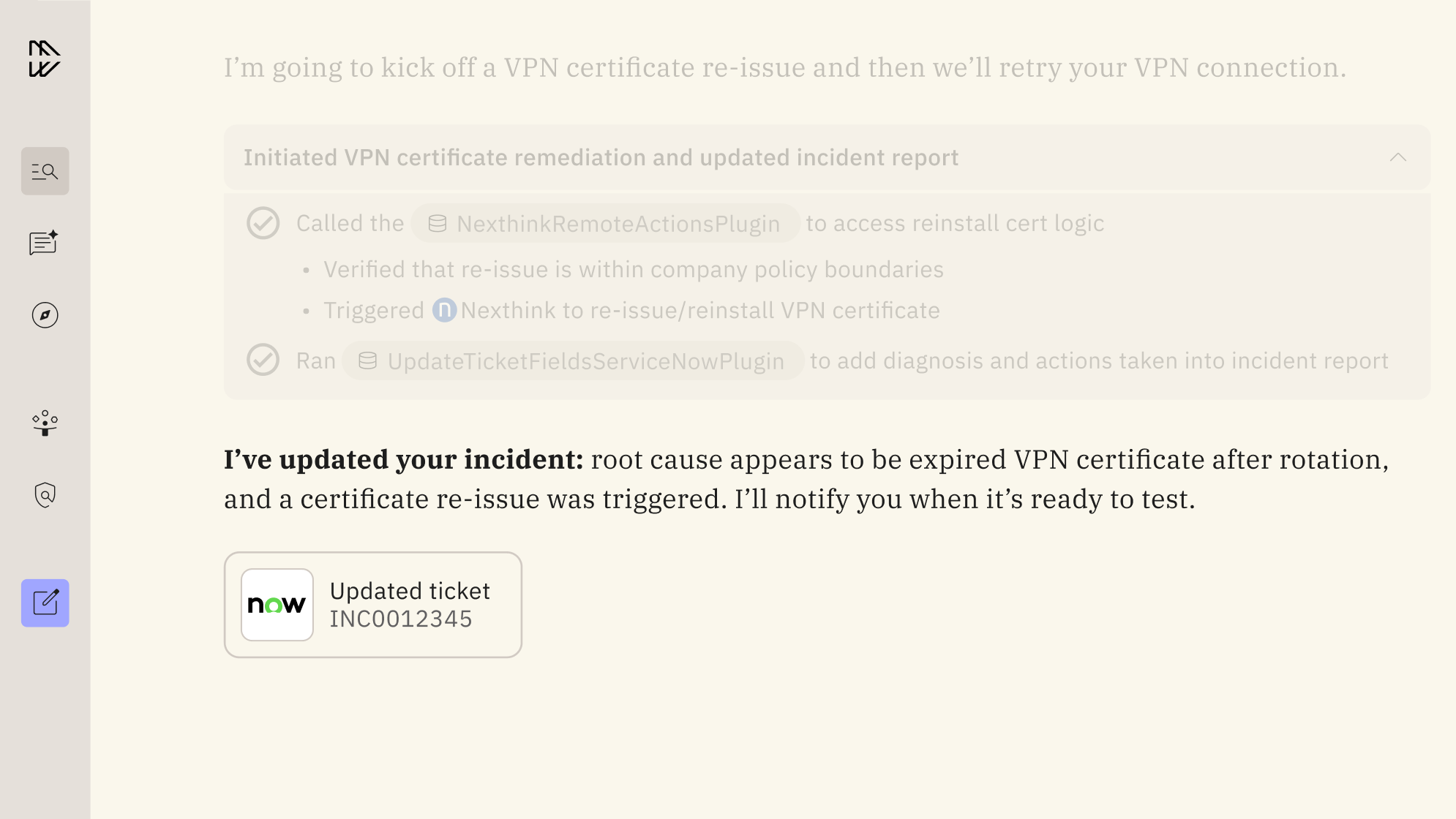Viewport: 1456px width, 819px height.
Task: Open the AI chat sparkle icon
Action: 45,243
